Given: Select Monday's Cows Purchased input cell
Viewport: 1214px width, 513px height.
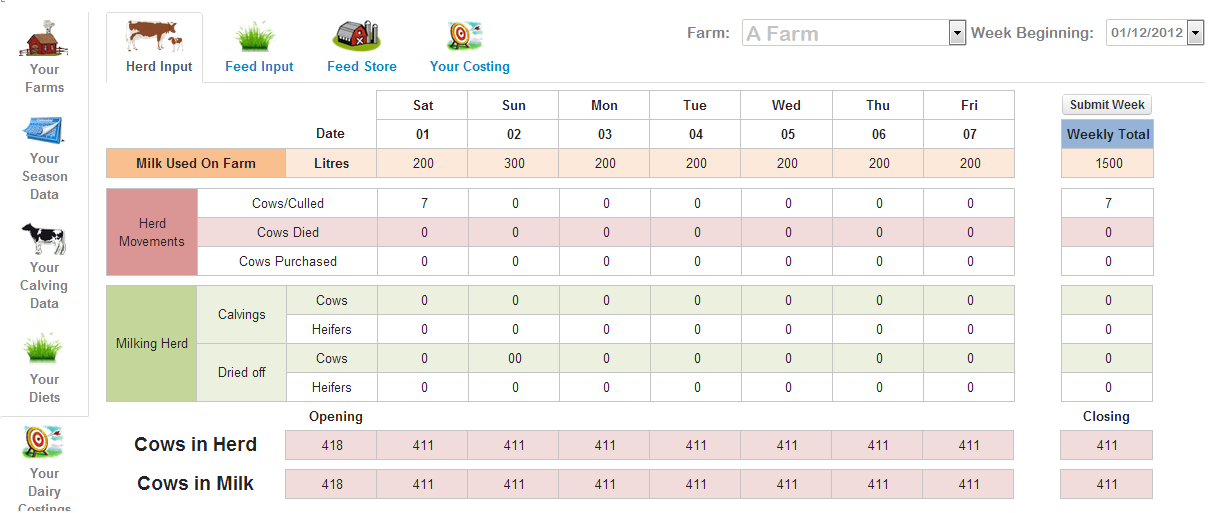Looking at the screenshot, I should click(605, 261).
